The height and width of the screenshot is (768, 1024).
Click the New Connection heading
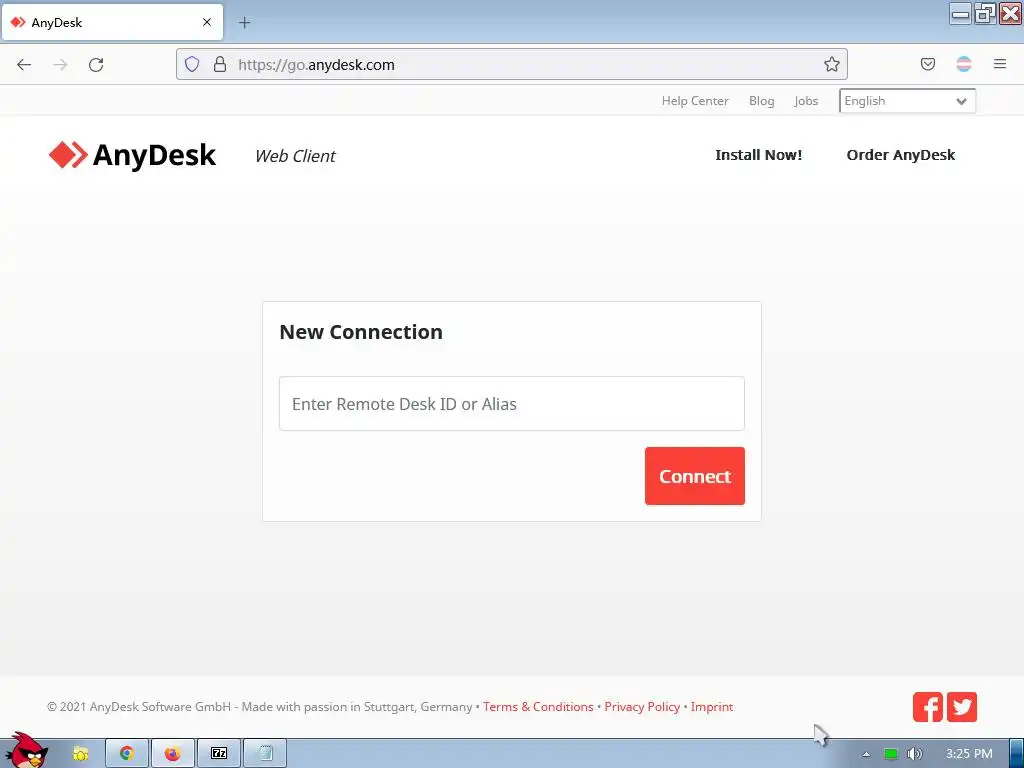[x=361, y=332]
